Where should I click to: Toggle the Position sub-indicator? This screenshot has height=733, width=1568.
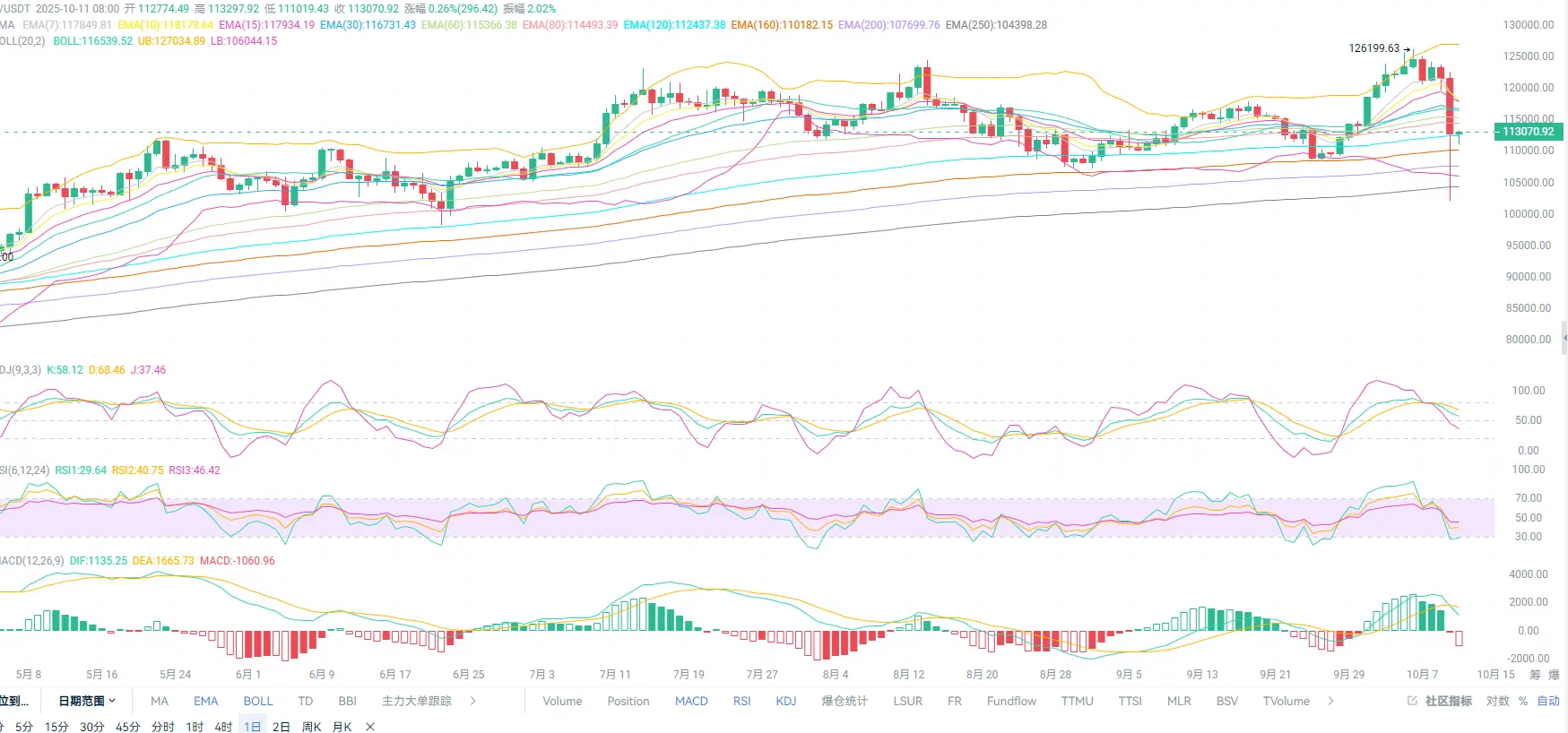coord(628,701)
